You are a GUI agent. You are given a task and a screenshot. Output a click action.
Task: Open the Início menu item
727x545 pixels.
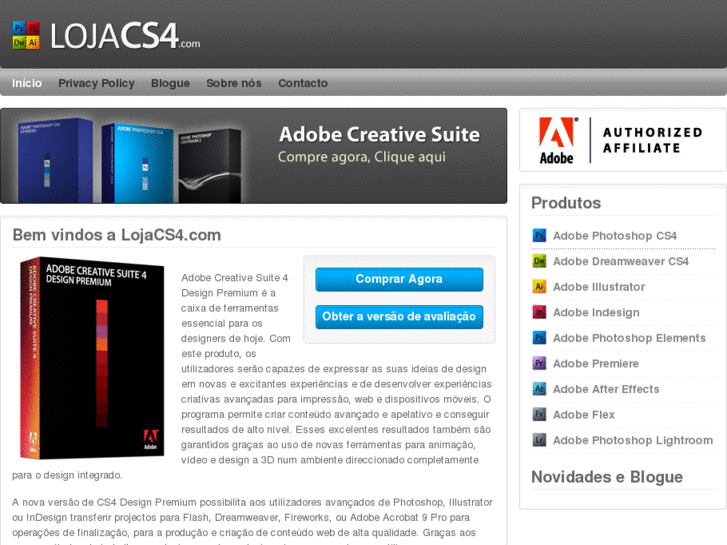coord(27,83)
